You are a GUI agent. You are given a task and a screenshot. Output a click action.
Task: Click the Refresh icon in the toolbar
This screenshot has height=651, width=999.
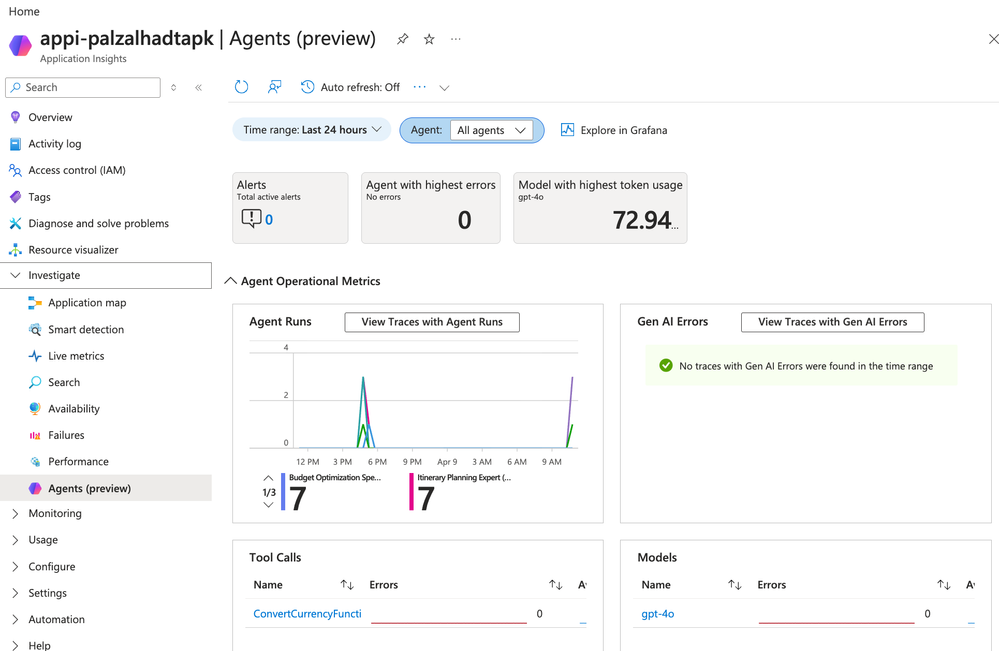coord(241,87)
